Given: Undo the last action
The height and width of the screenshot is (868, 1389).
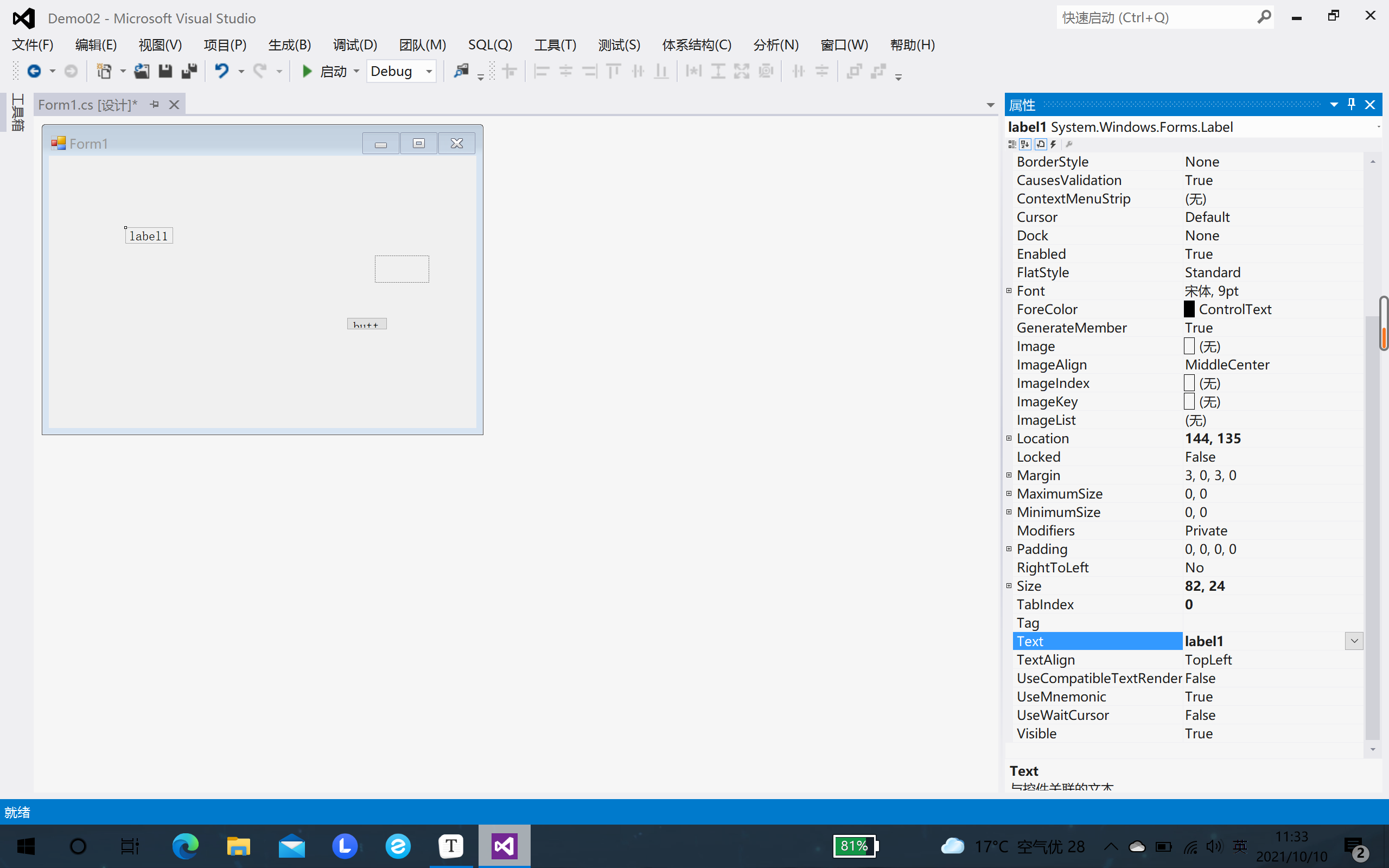Looking at the screenshot, I should [x=221, y=71].
